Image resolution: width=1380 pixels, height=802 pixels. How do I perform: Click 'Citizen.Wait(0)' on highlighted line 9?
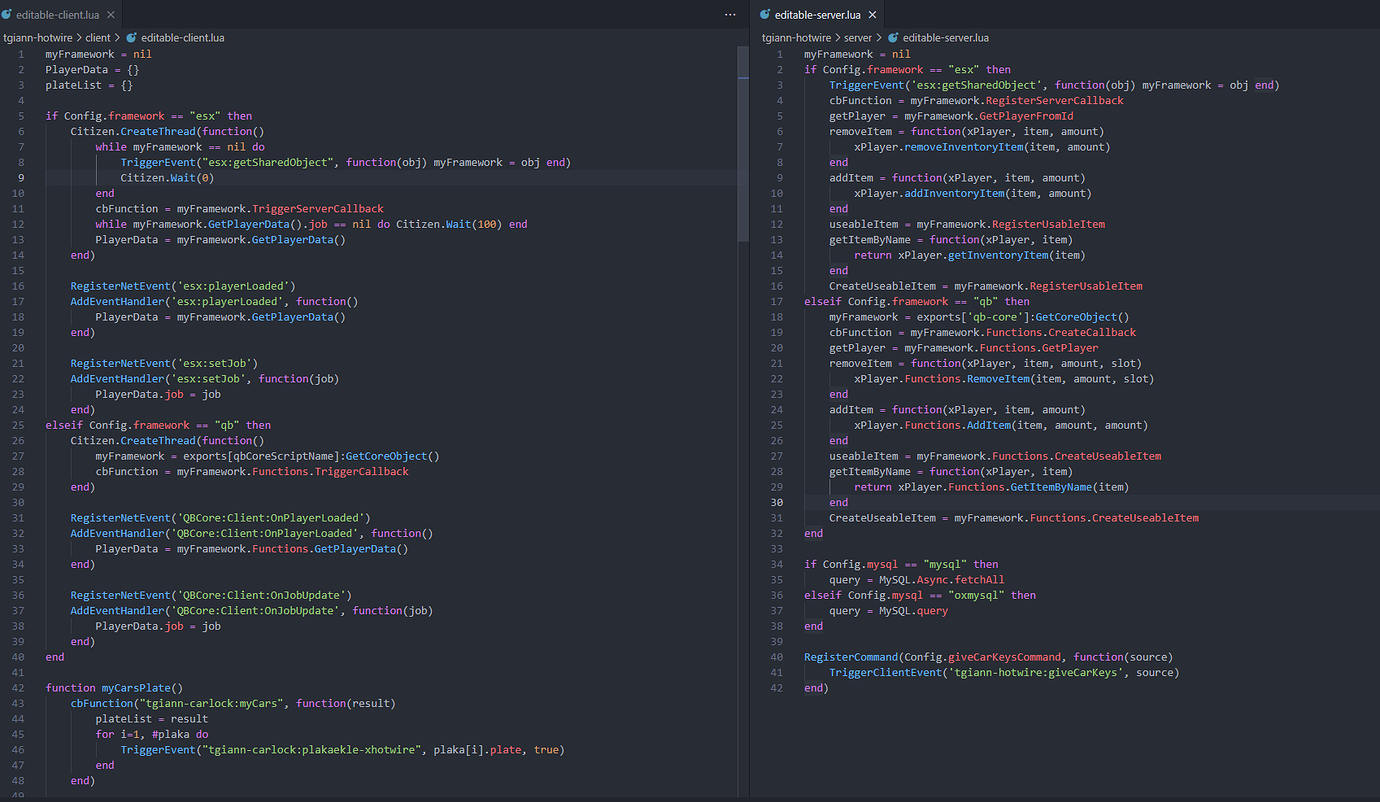[167, 178]
